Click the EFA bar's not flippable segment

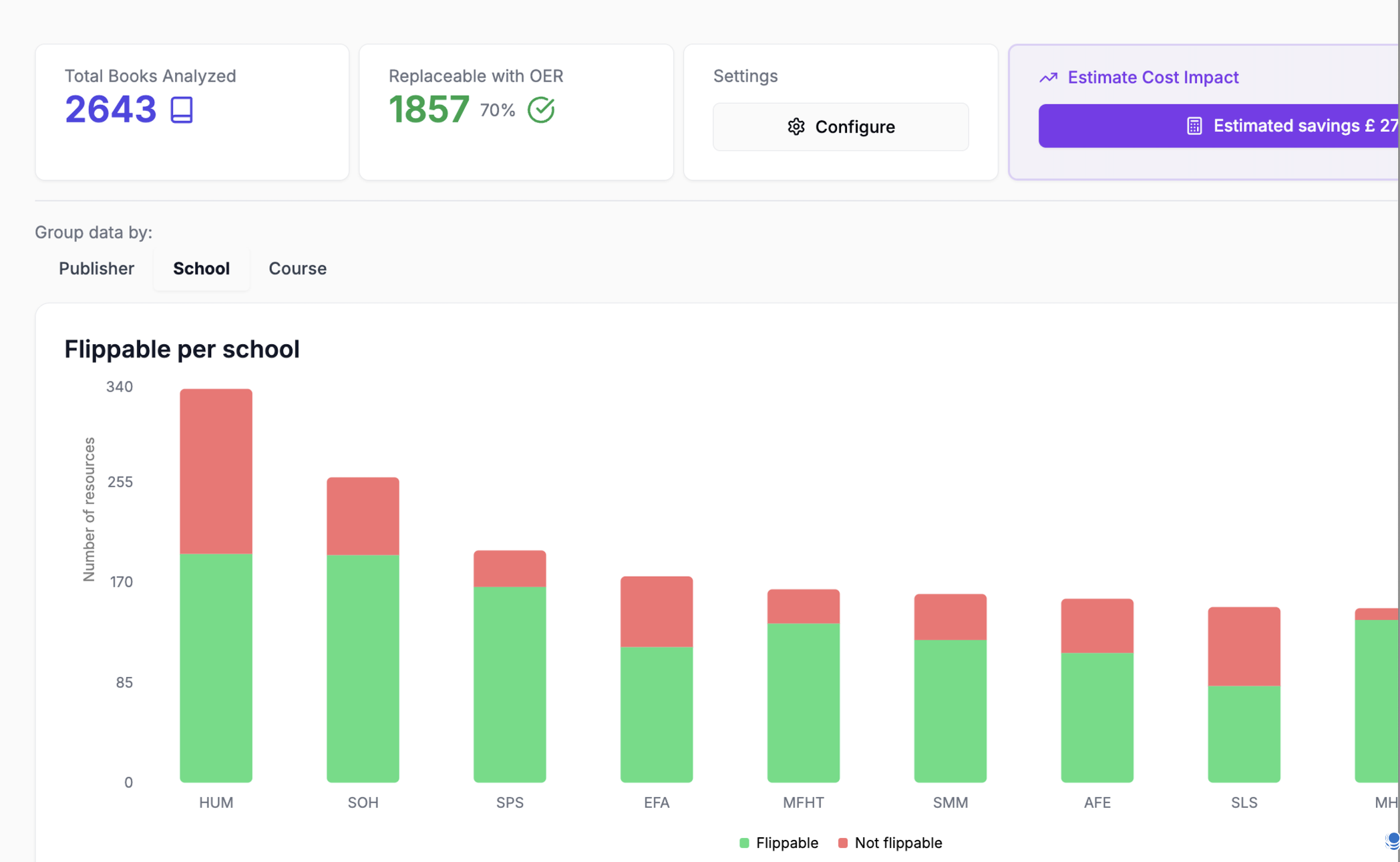[x=657, y=611]
